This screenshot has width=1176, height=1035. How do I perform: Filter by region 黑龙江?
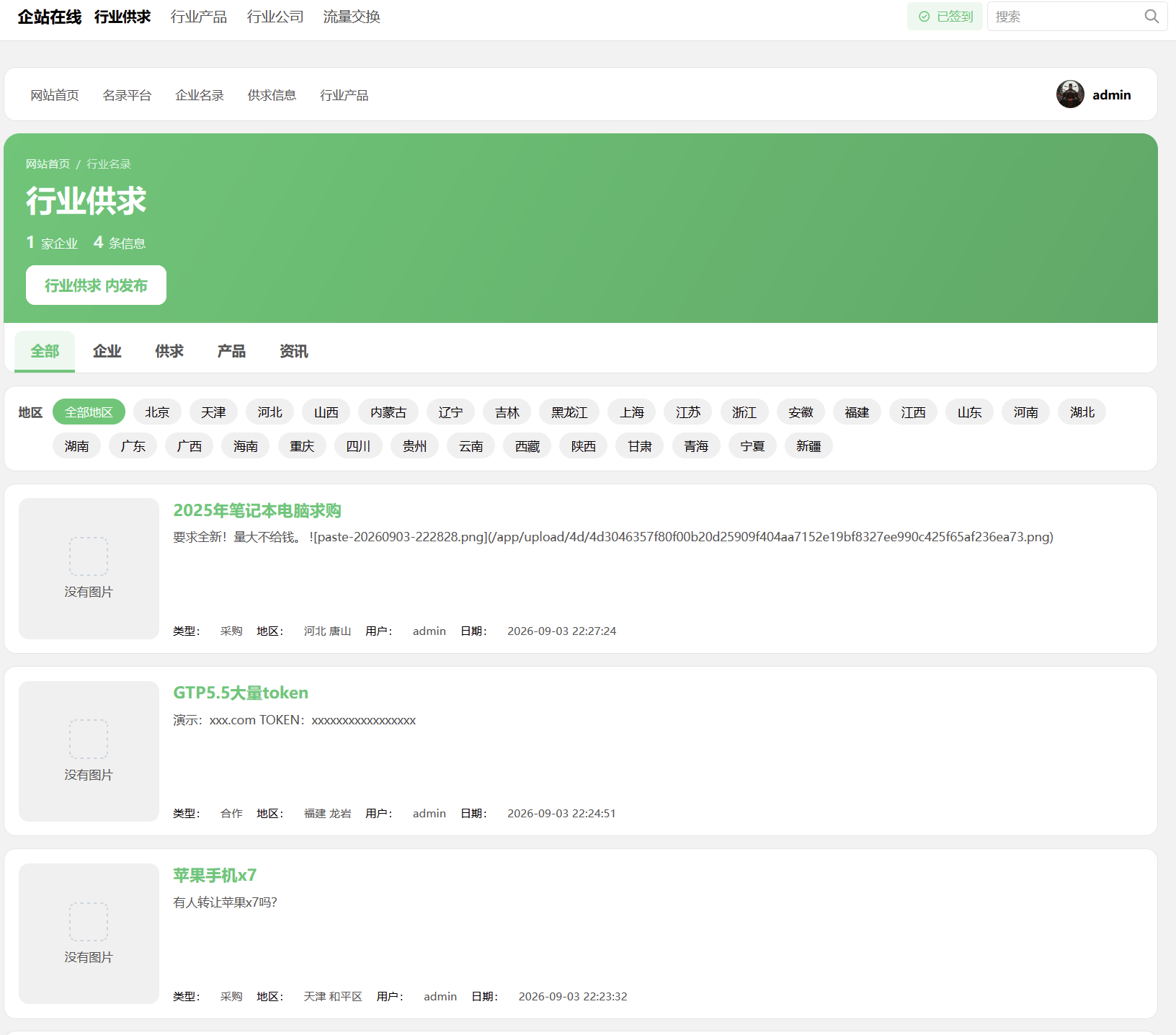pyautogui.click(x=569, y=412)
